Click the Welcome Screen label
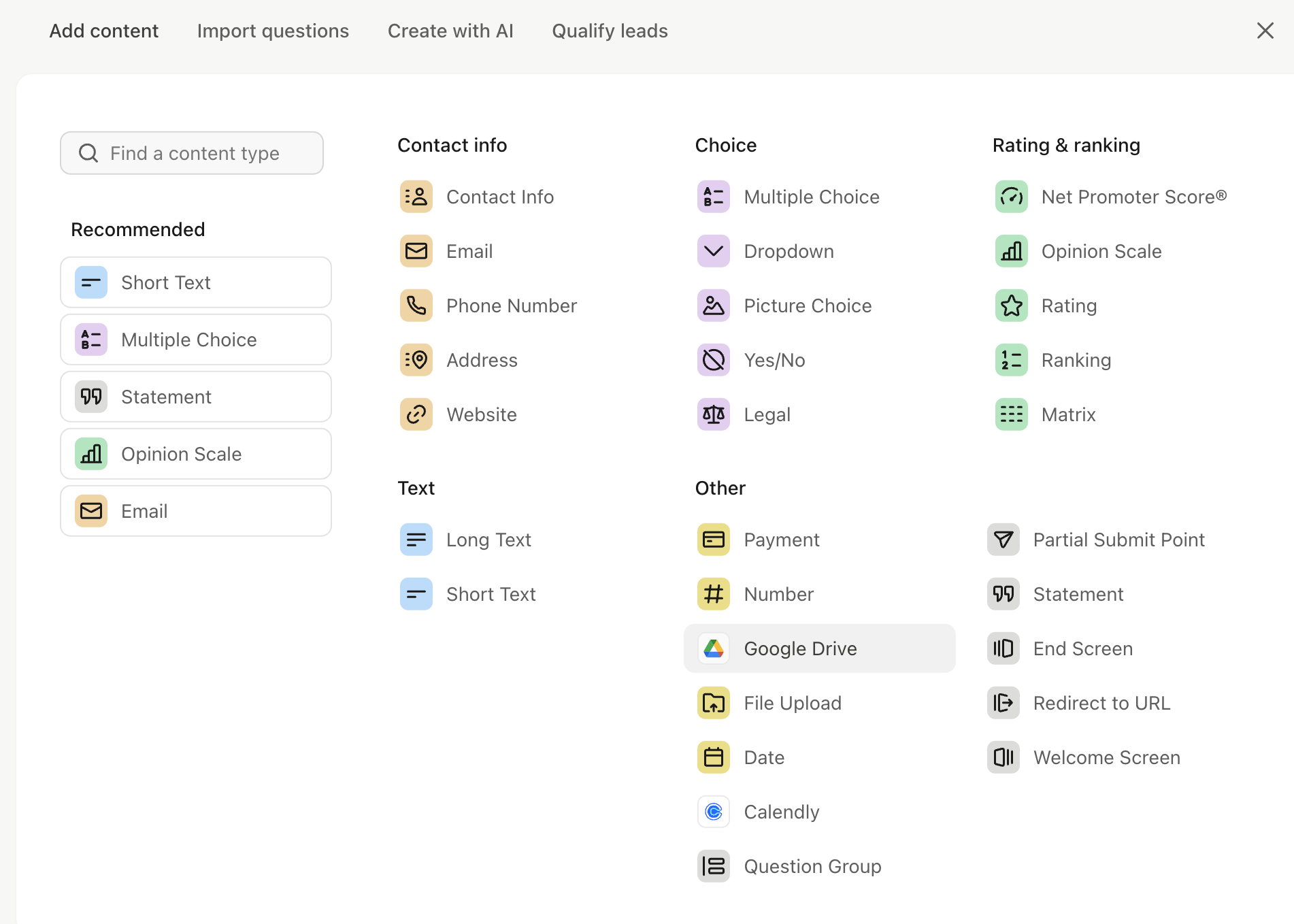The width and height of the screenshot is (1294, 924). pos(1106,757)
